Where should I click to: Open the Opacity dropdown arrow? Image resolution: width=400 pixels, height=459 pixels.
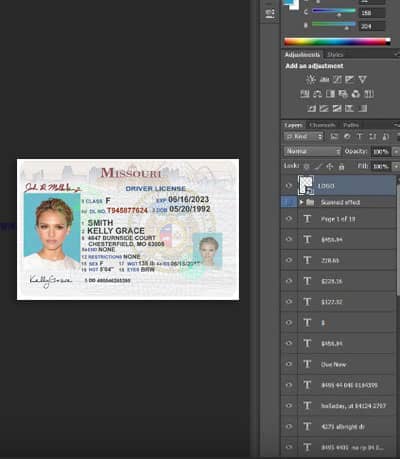pyautogui.click(x=396, y=152)
